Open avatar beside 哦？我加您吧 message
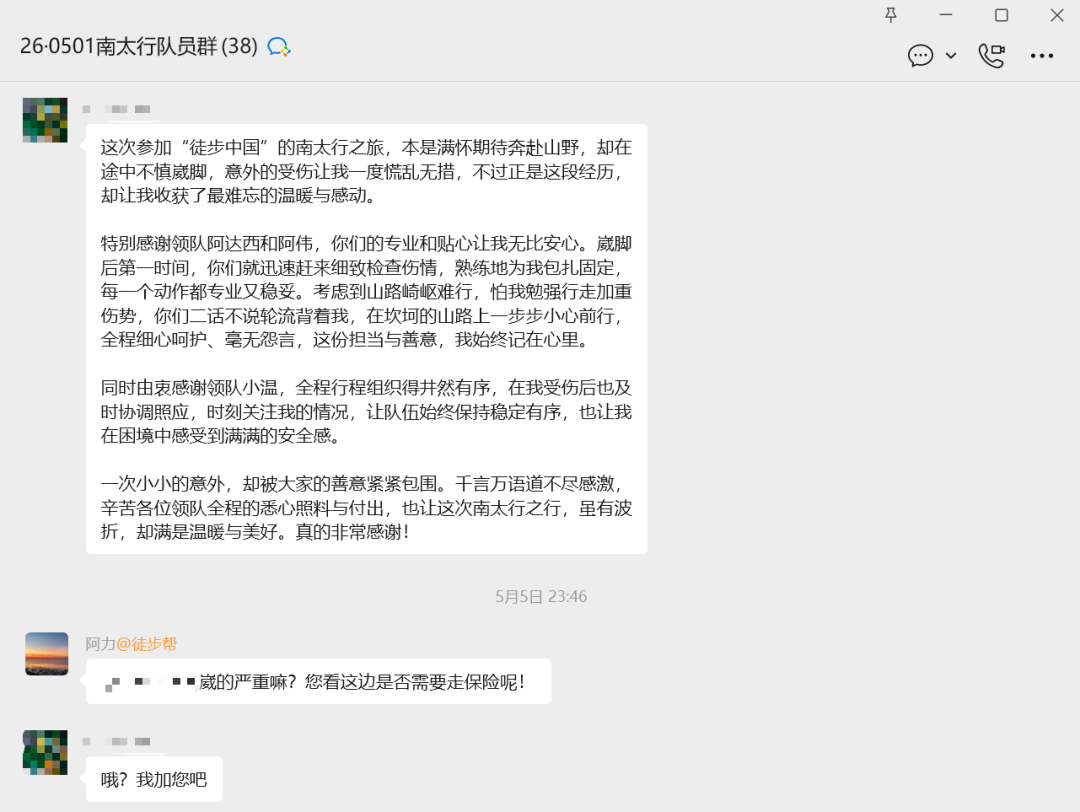The height and width of the screenshot is (812, 1080). (x=45, y=752)
